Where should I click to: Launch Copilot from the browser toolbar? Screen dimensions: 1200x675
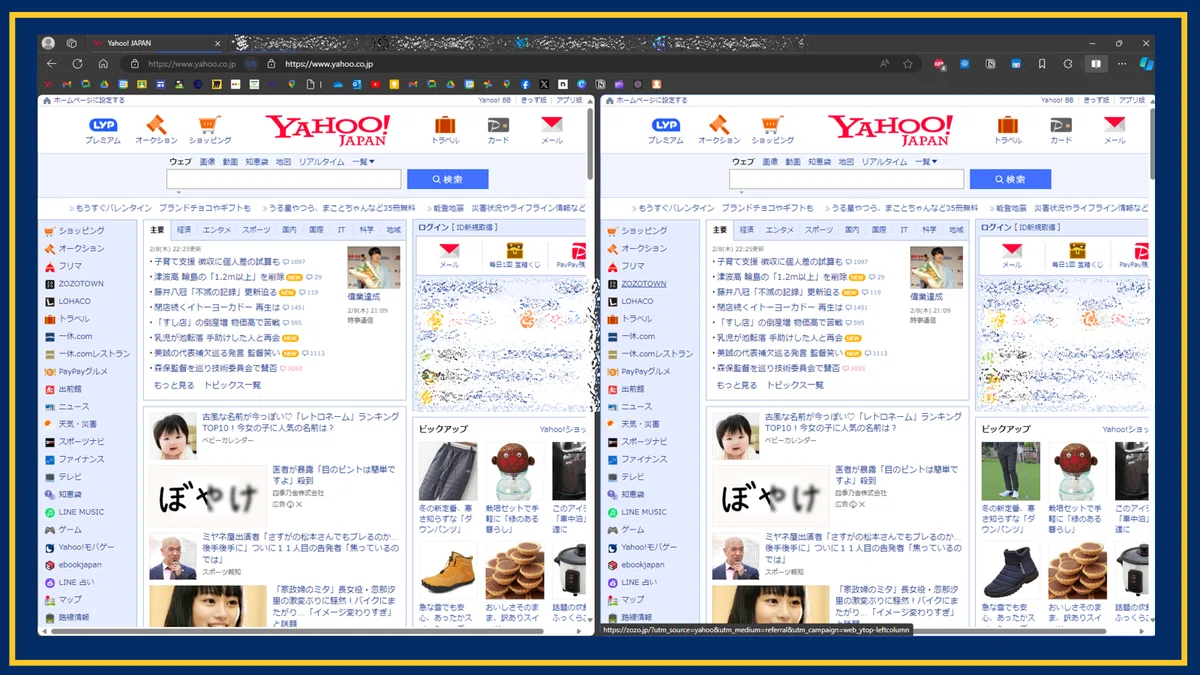point(1146,64)
